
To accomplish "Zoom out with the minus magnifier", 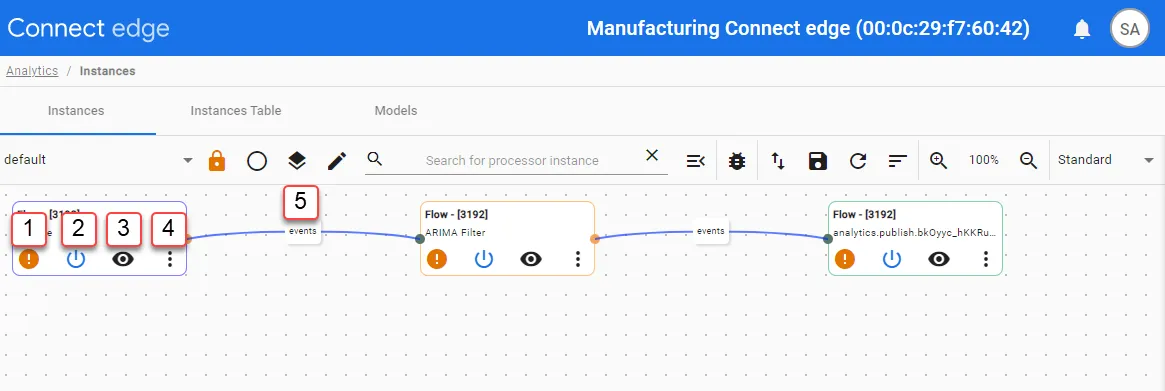I will [1028, 161].
